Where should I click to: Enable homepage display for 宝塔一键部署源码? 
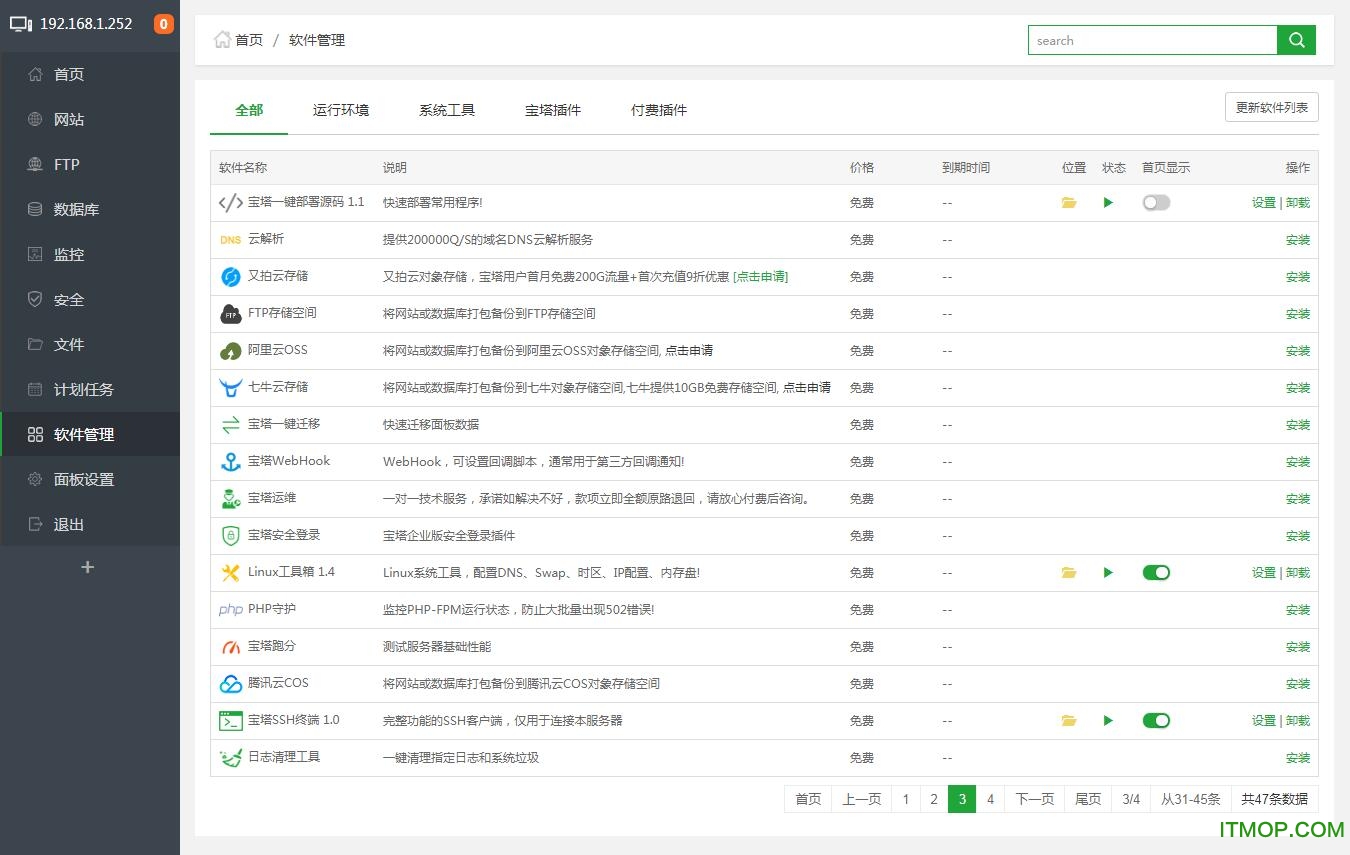[1156, 202]
